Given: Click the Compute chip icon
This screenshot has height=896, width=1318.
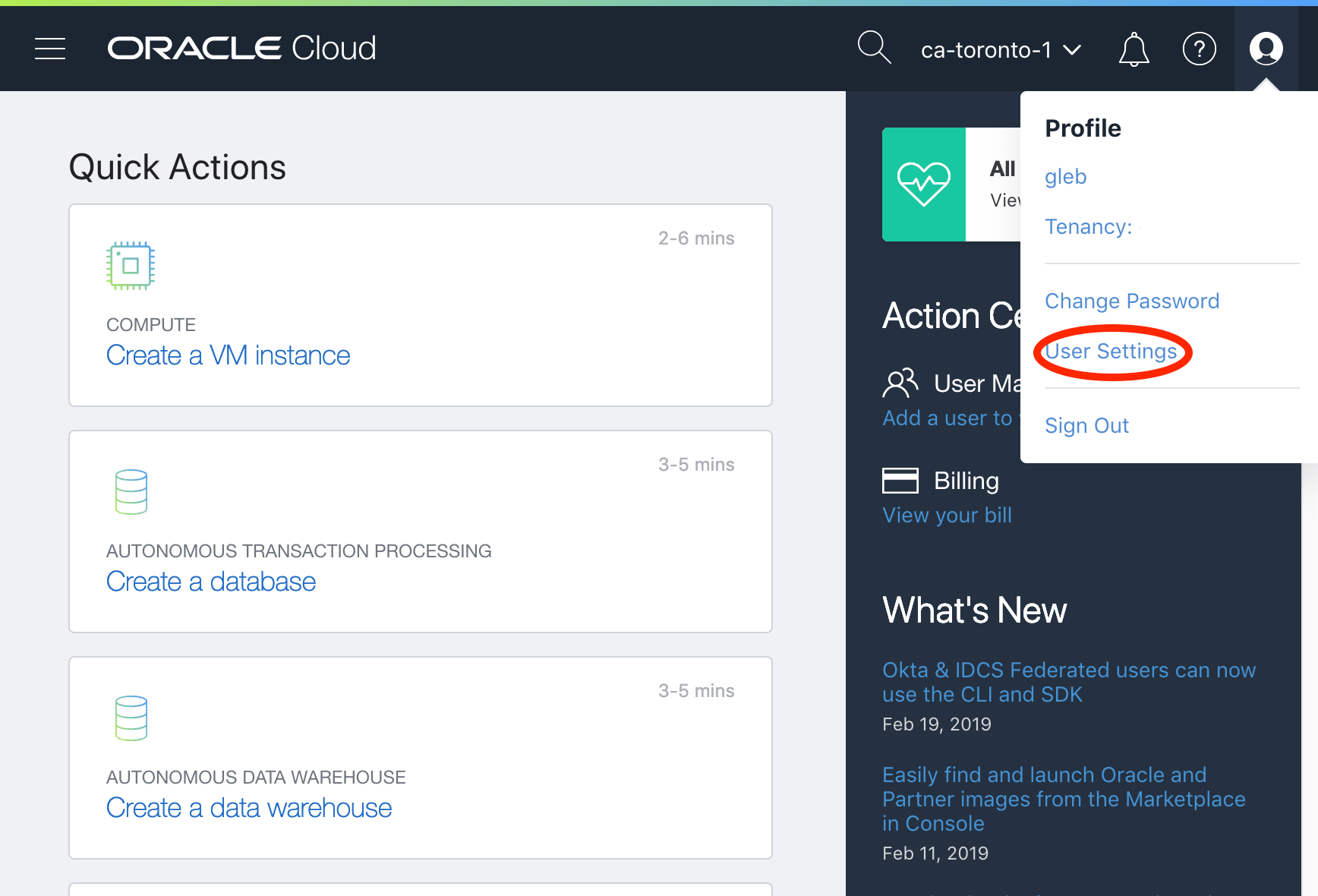Looking at the screenshot, I should [x=130, y=265].
